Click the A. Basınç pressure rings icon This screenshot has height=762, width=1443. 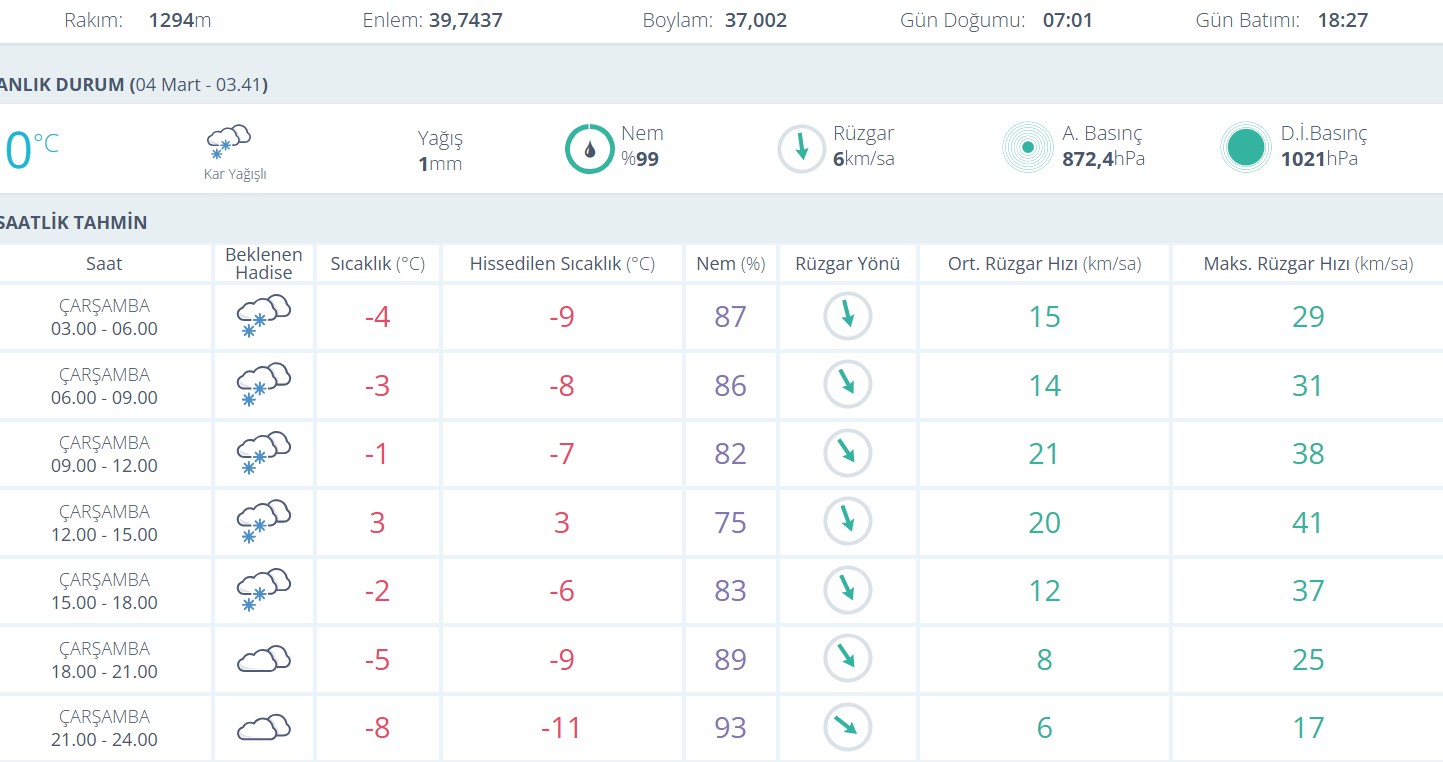[x=1027, y=148]
